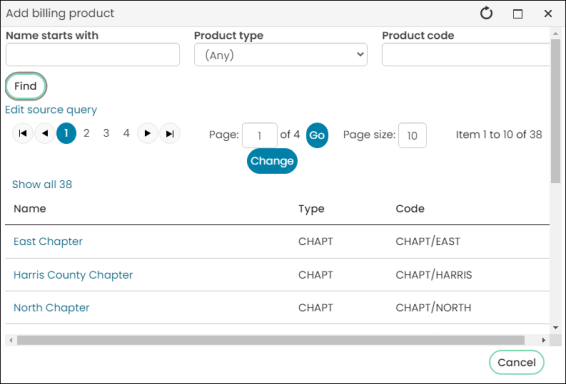Click the Page size input box
Viewport: 566px width, 384px height.
[412, 135]
